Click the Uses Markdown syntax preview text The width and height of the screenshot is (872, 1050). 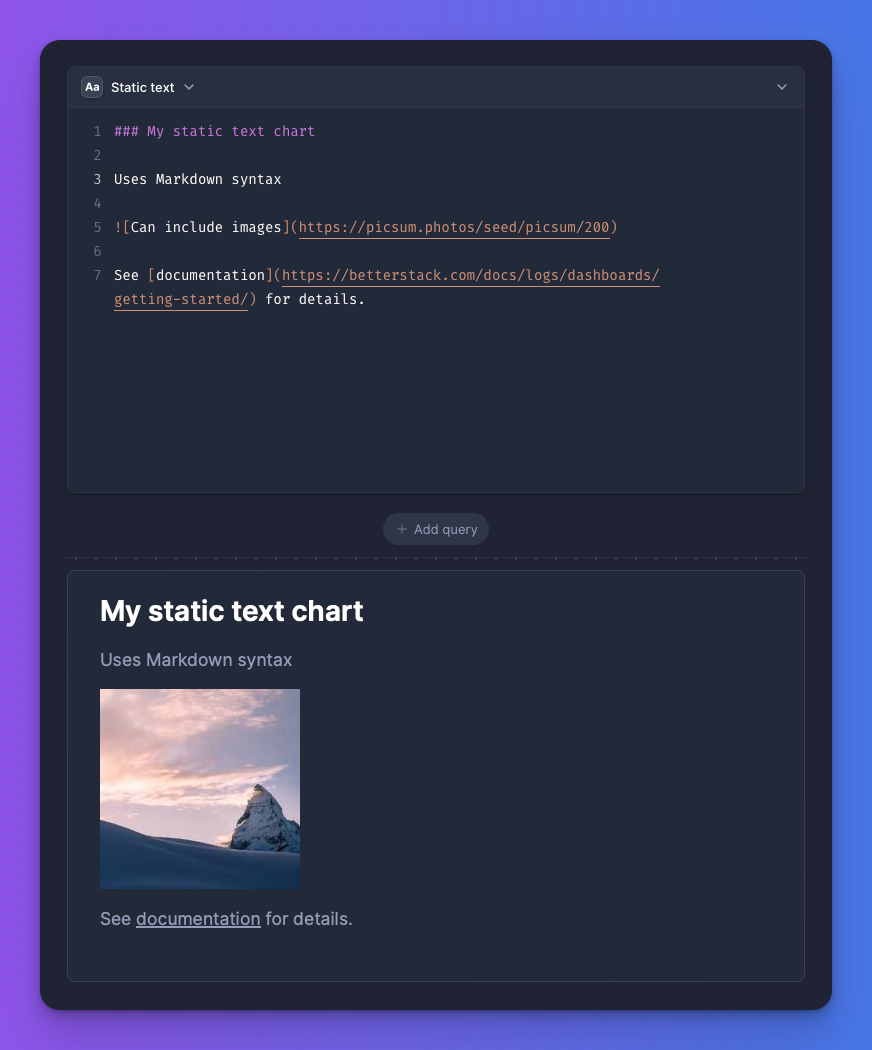point(196,660)
